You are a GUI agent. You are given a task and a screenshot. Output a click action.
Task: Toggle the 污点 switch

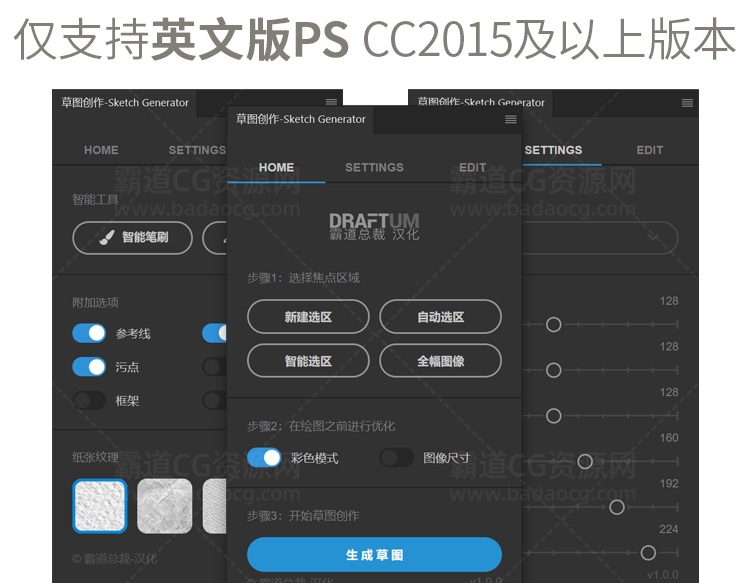(x=89, y=367)
